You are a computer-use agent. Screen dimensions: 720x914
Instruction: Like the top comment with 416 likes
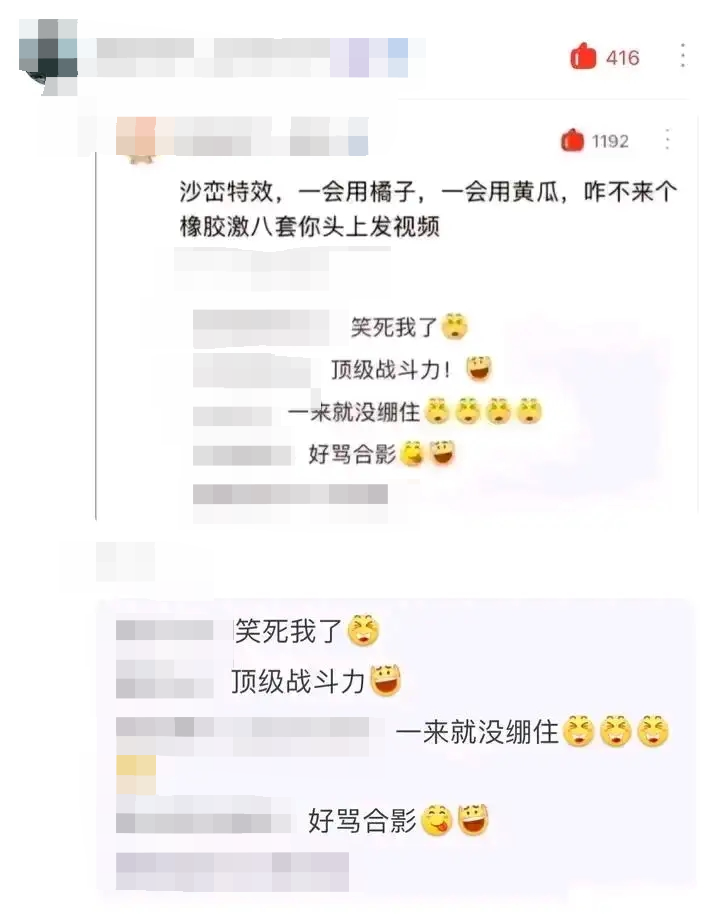click(x=582, y=57)
